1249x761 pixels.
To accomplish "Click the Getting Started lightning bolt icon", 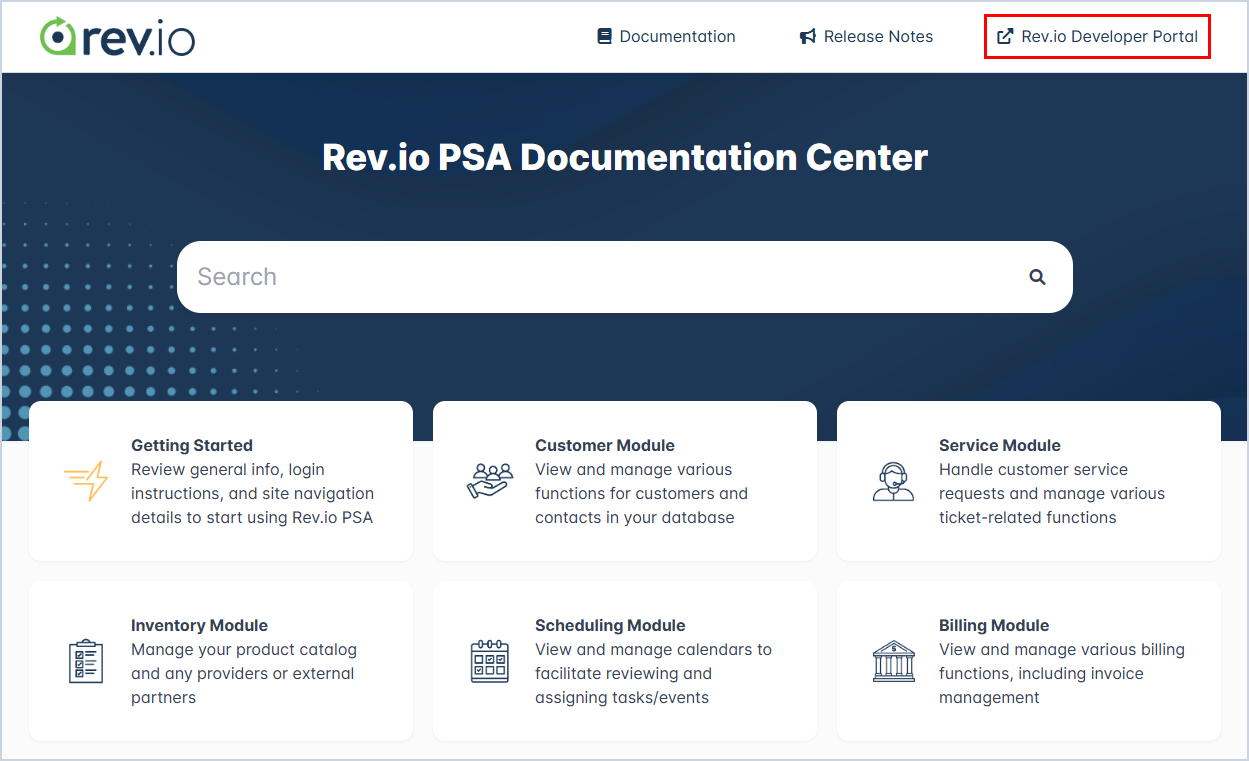I will 86,481.
